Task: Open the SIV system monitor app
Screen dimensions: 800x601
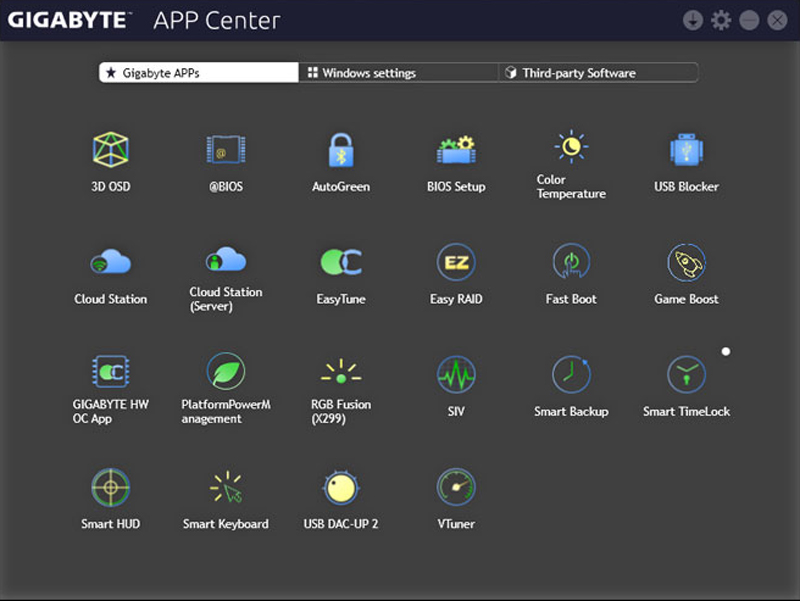Action: coord(456,375)
